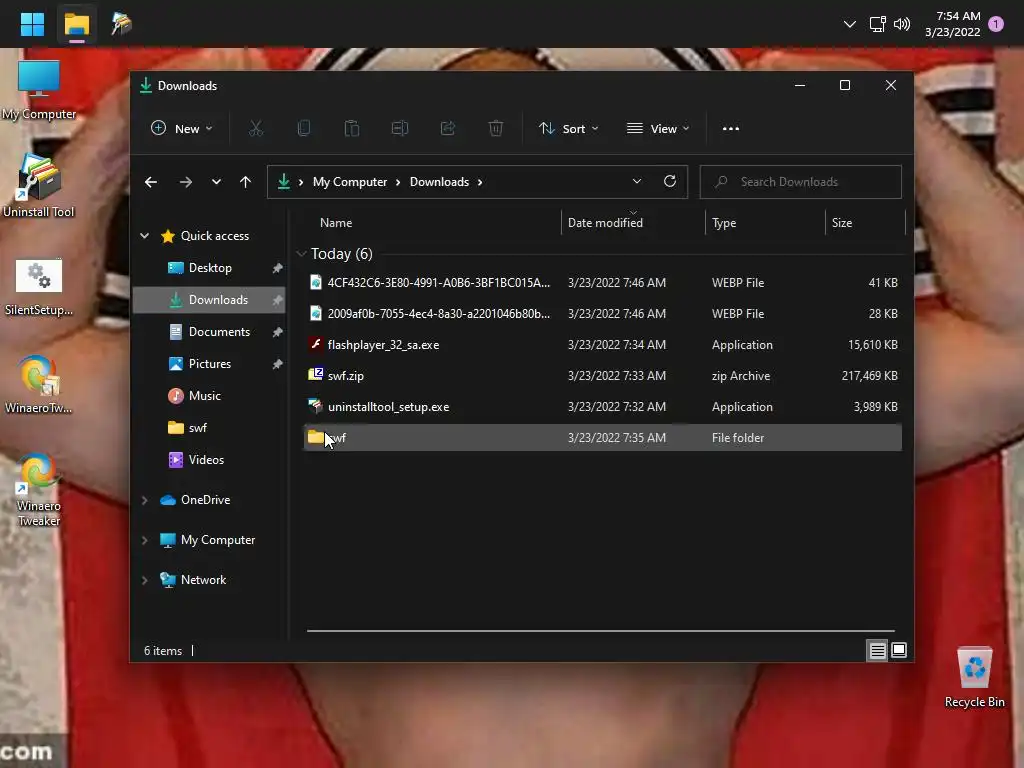Select uninstalltool_setup.exe file
This screenshot has width=1024, height=768.
(x=603, y=407)
